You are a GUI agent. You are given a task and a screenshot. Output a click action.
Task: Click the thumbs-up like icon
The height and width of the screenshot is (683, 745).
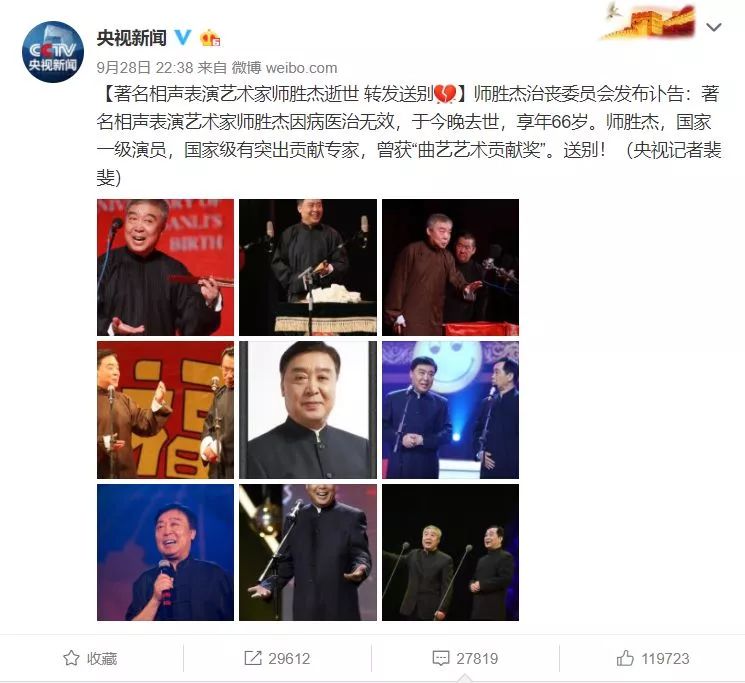[x=625, y=658]
